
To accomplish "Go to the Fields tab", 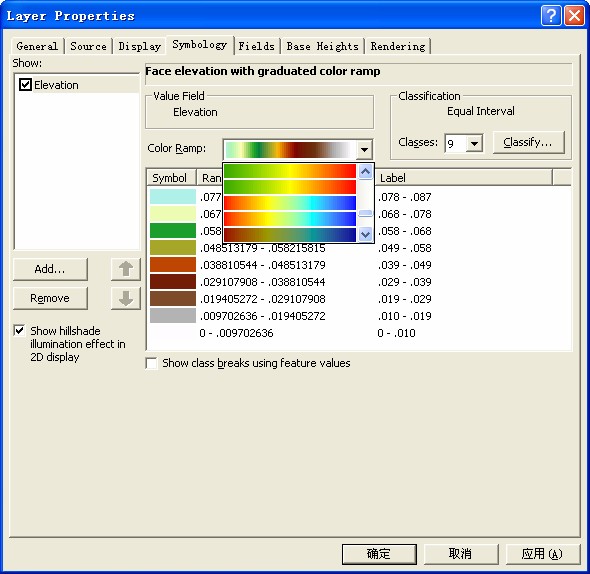I will [257, 46].
